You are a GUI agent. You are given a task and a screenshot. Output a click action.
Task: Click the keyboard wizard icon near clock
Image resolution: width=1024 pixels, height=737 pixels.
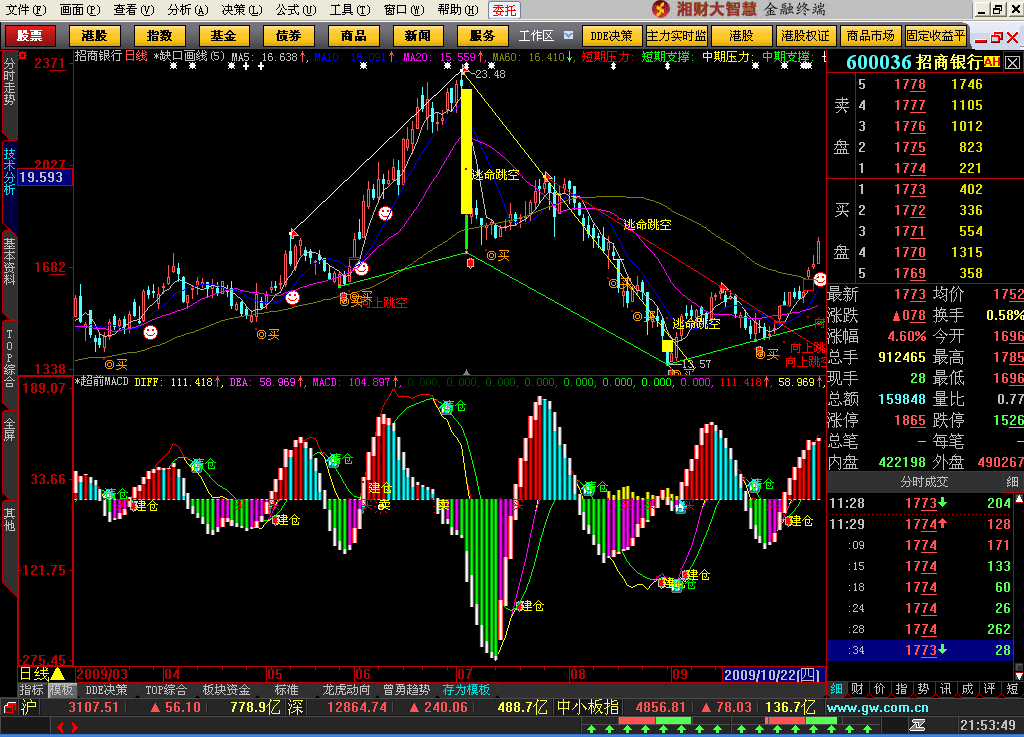(917, 725)
